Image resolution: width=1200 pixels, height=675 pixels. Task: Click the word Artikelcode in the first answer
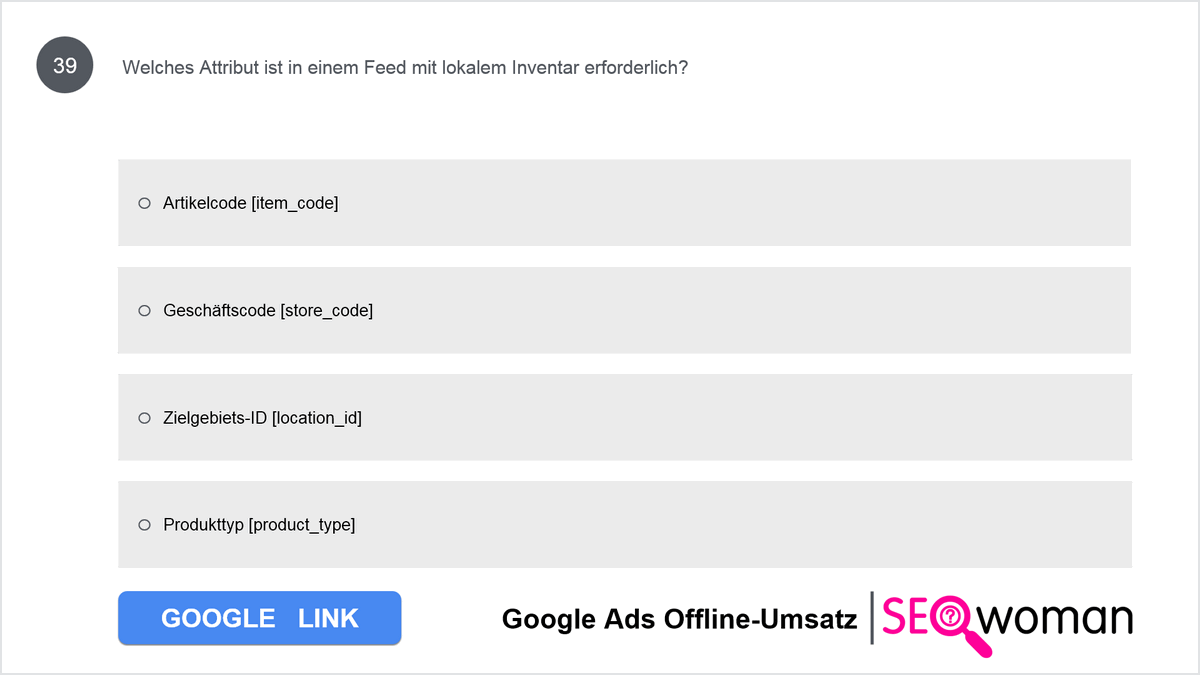pos(205,203)
